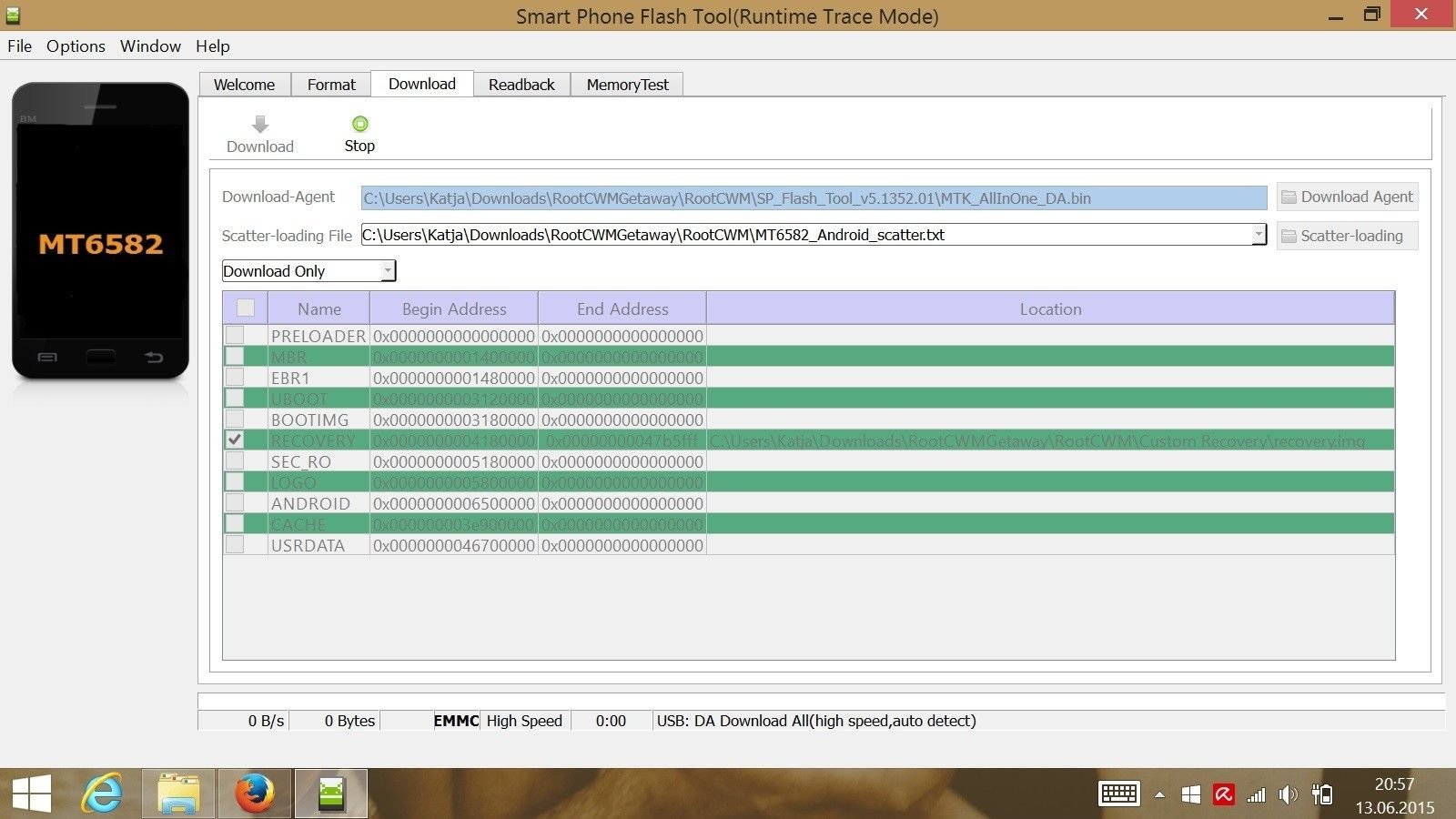Switch to the MemoryTest tab
This screenshot has width=1456, height=819.
click(627, 85)
